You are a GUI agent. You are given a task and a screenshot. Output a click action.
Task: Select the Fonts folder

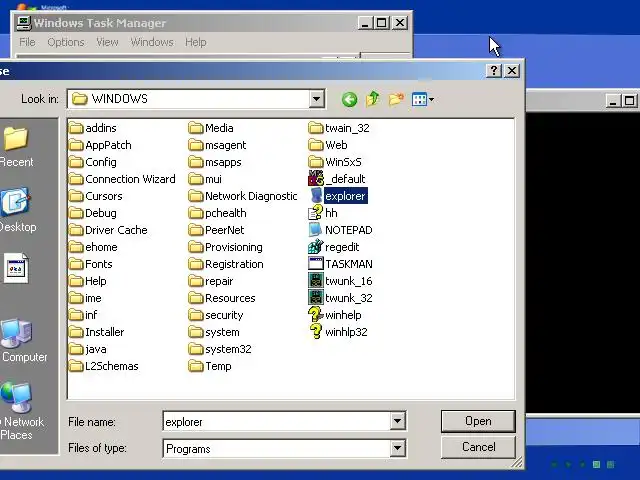click(x=91, y=264)
